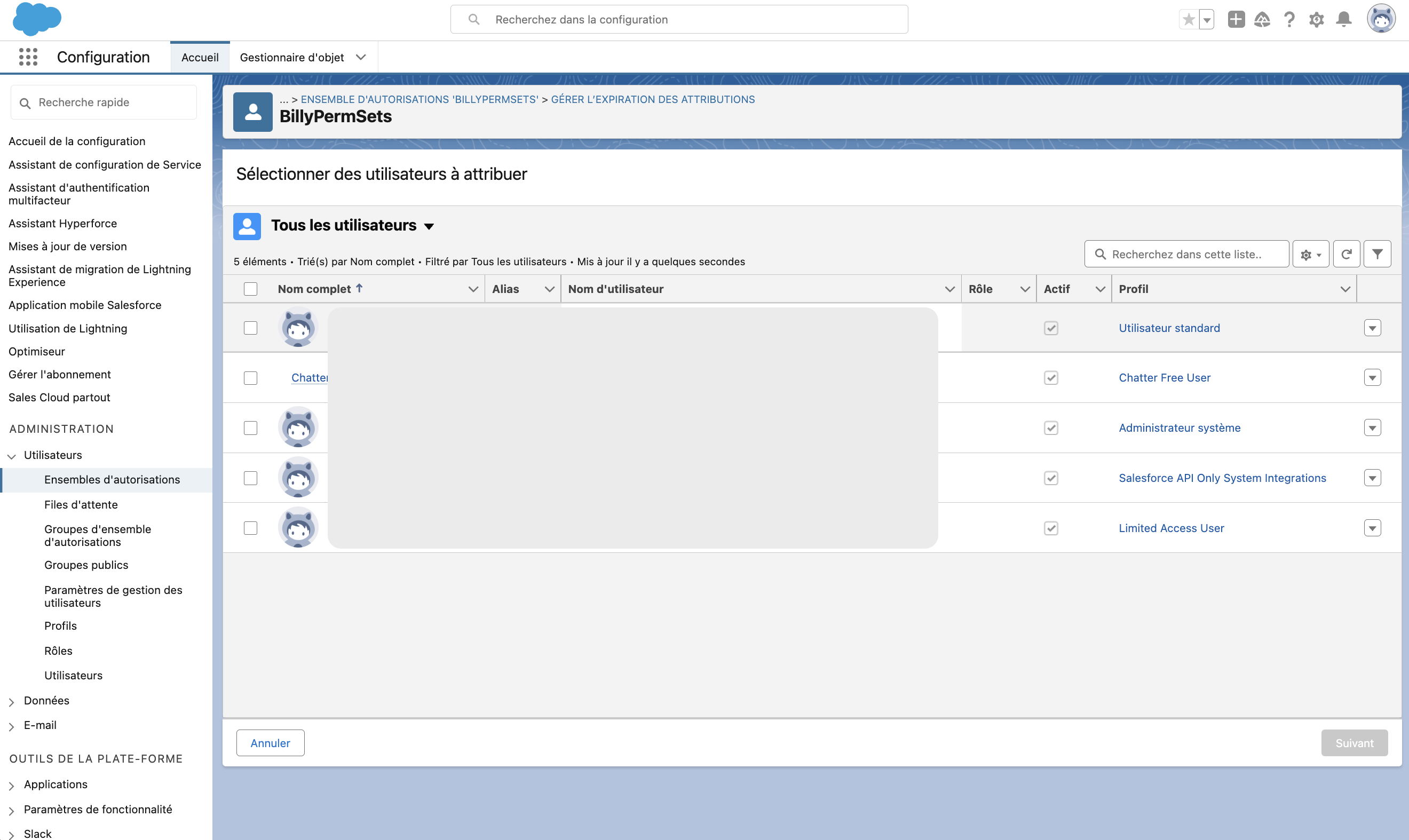Expand the E-mail tree section
The image size is (1409, 840).
coord(11,726)
